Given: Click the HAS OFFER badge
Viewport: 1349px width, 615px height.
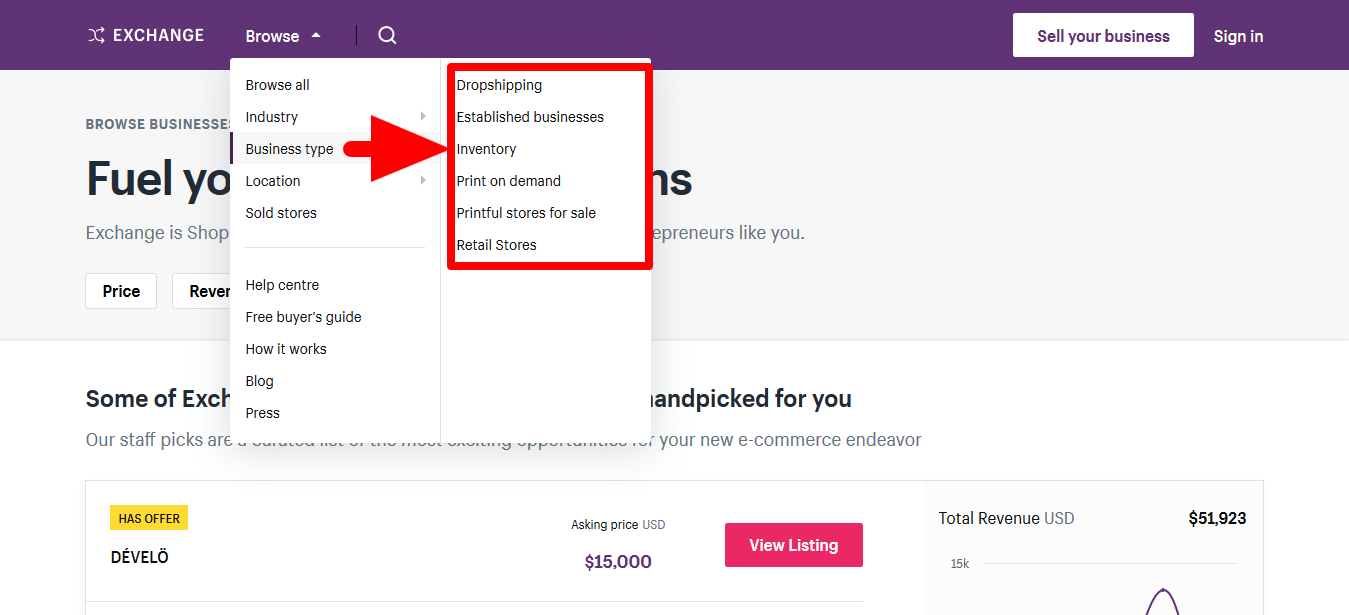Looking at the screenshot, I should pyautogui.click(x=149, y=518).
